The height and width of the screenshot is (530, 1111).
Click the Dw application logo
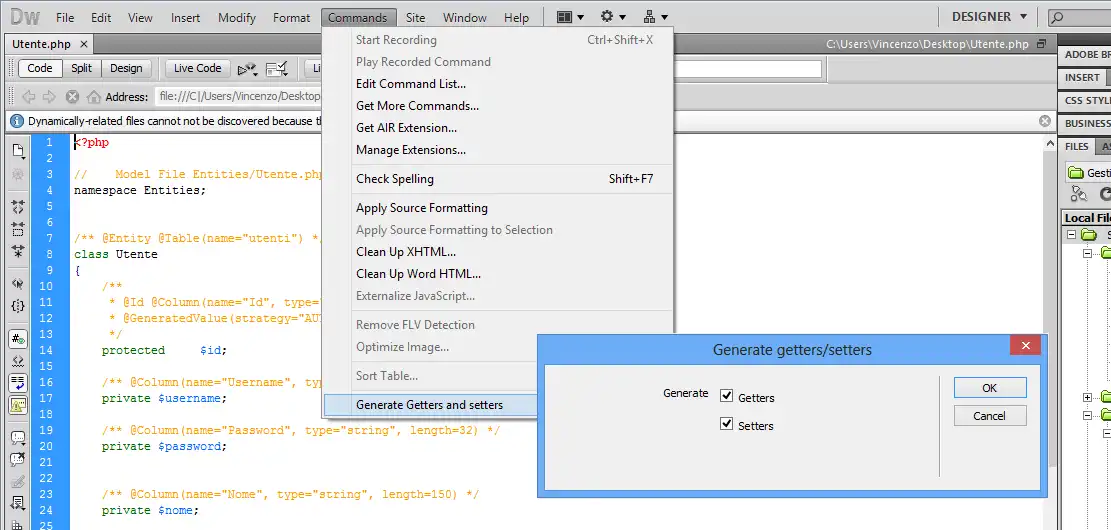pos(25,17)
